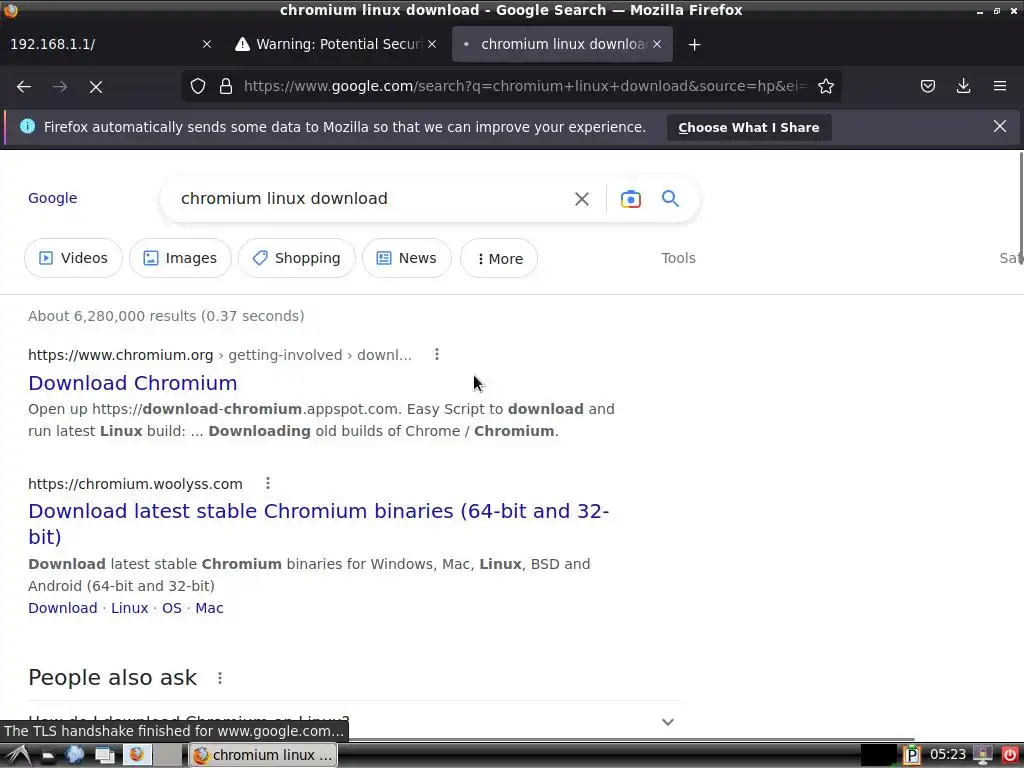This screenshot has height=768, width=1024.
Task: Go to the Google home logo link
Action: tap(52, 198)
